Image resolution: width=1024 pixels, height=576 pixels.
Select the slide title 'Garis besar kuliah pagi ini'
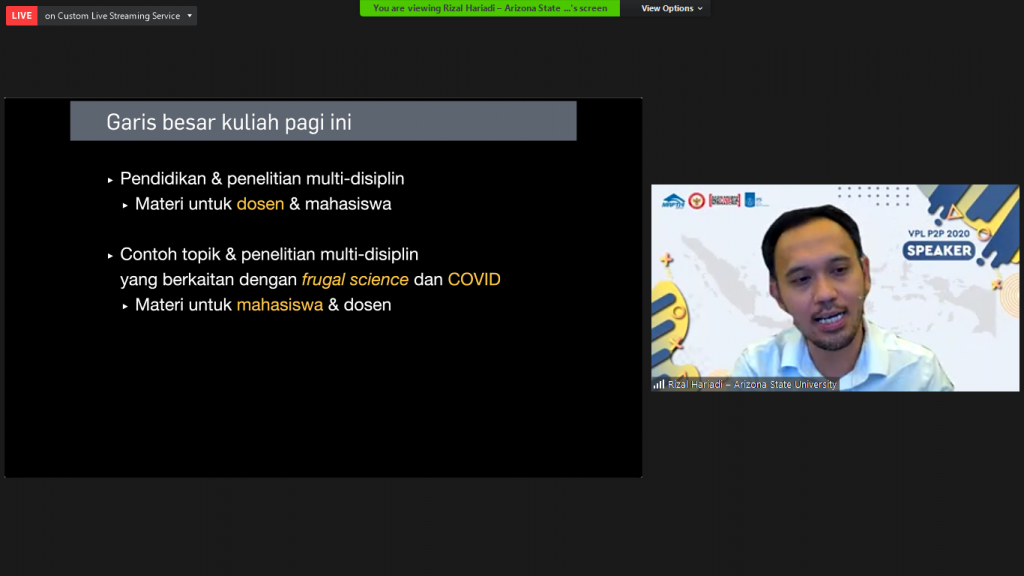[229, 122]
